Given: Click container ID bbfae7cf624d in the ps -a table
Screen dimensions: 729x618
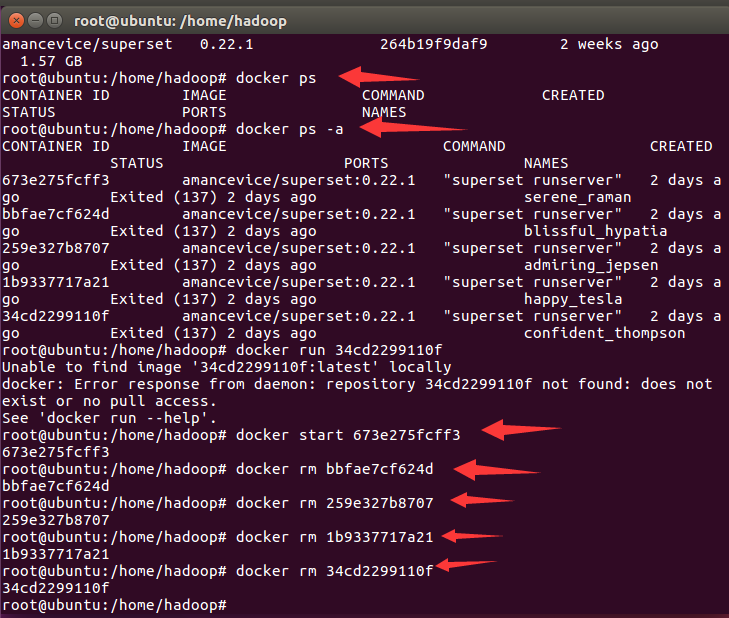Looking at the screenshot, I should pos(56,214).
